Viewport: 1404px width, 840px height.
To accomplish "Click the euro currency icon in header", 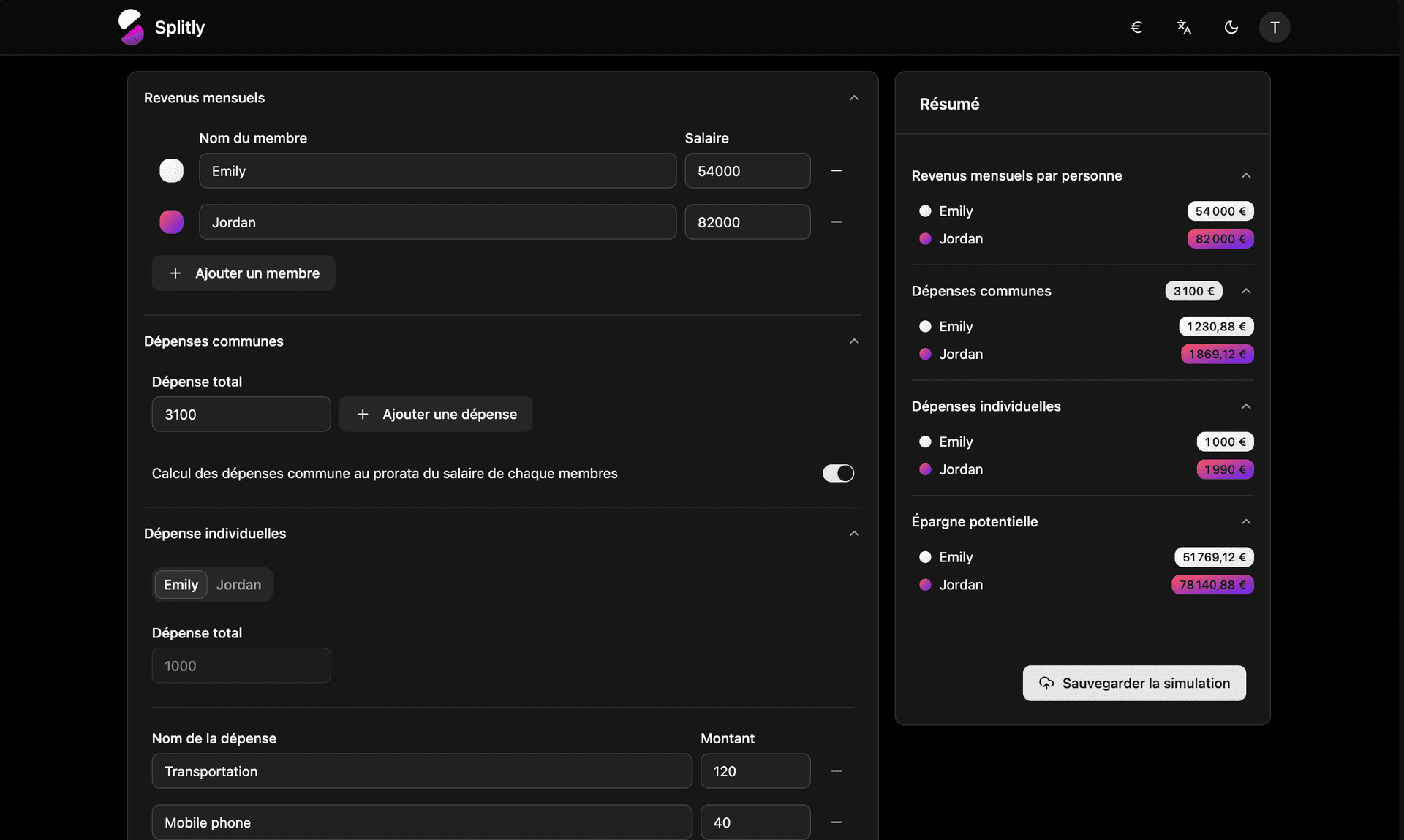I will 1136,27.
